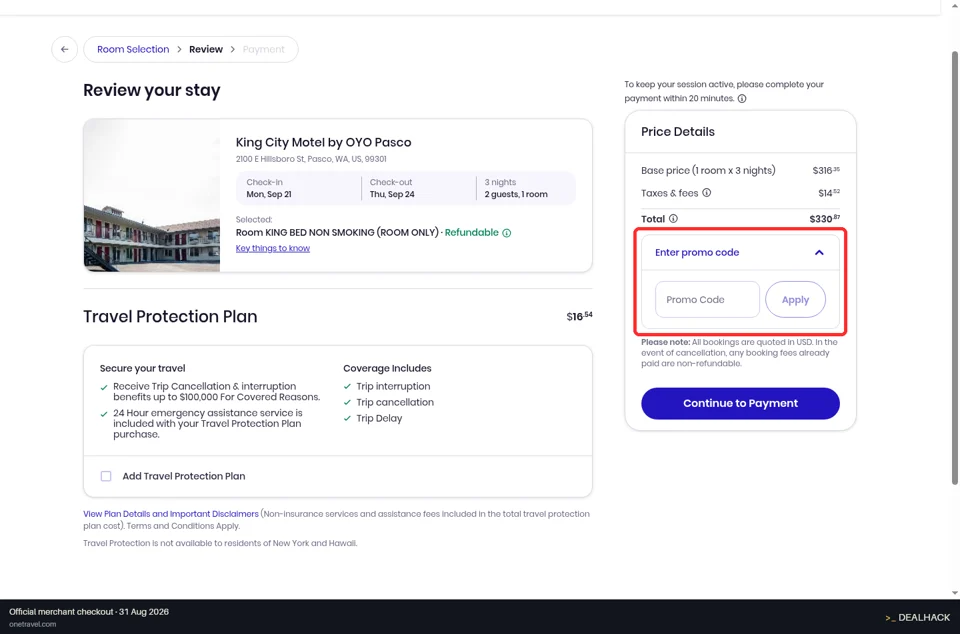Click Travel Protection Plan price $16.54

pyautogui.click(x=579, y=316)
